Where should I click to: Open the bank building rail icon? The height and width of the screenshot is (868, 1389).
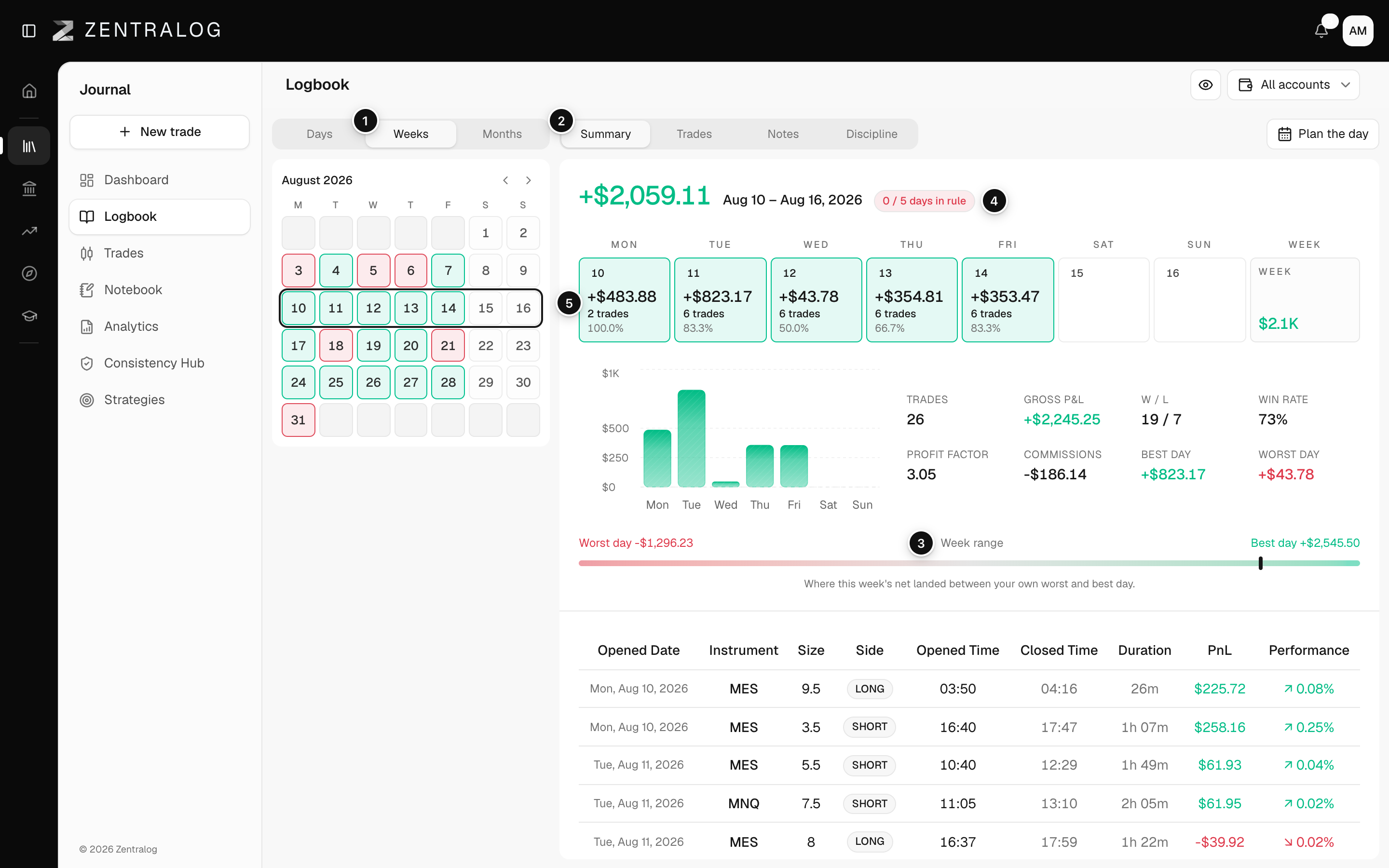point(29,188)
